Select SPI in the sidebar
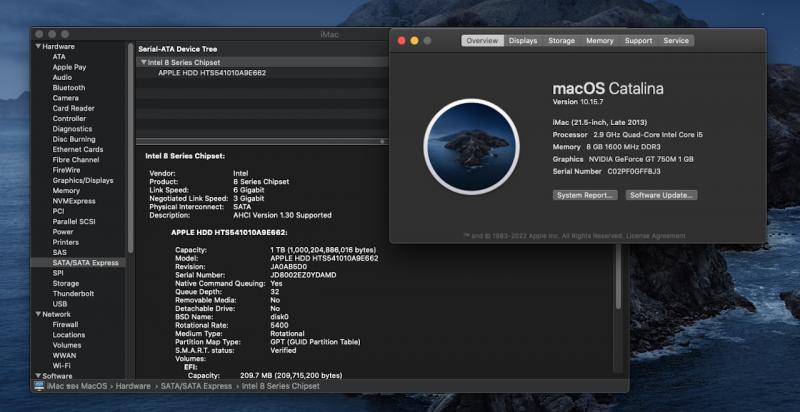The height and width of the screenshot is (412, 800). click(58, 273)
